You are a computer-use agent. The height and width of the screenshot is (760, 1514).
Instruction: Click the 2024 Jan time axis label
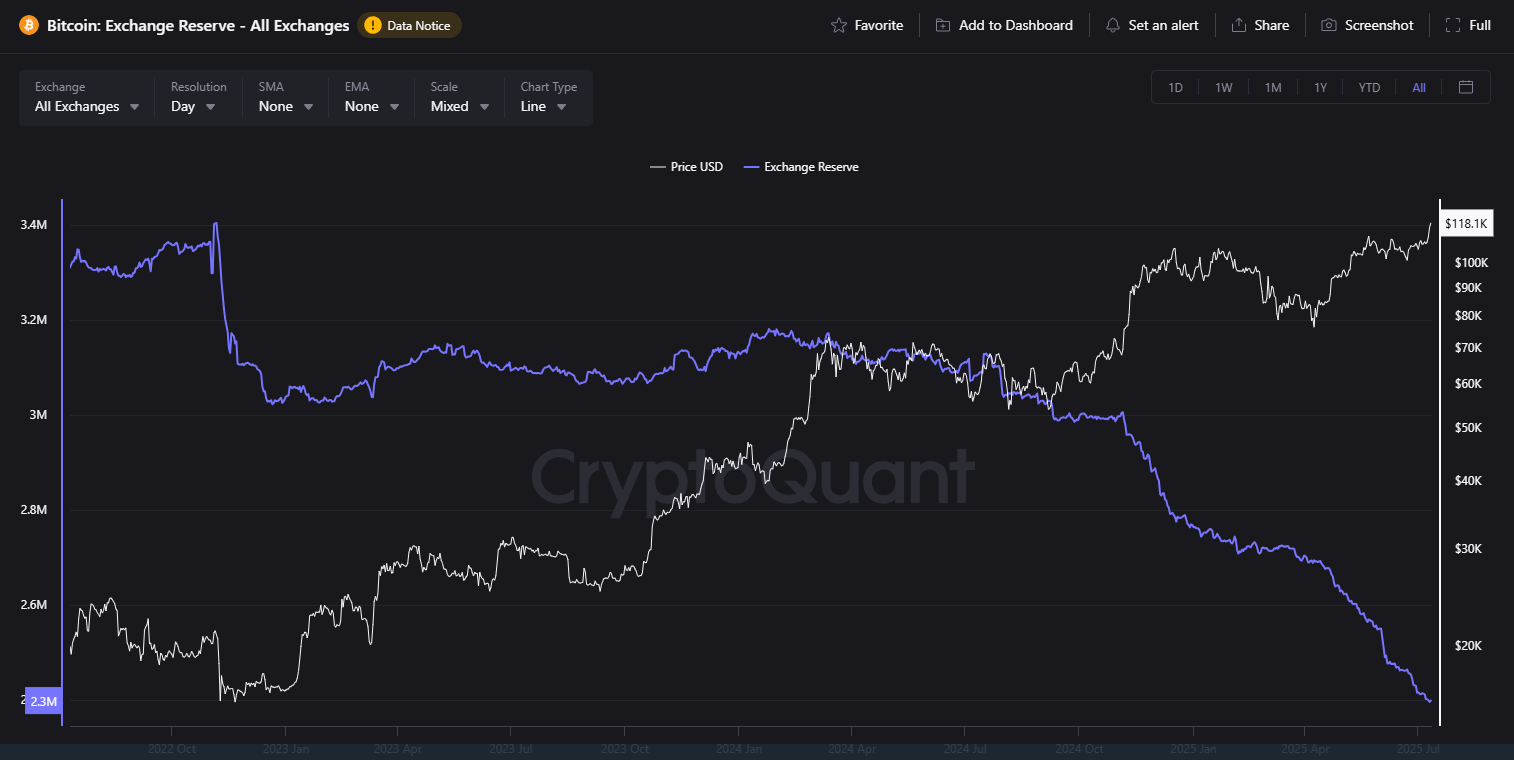740,748
